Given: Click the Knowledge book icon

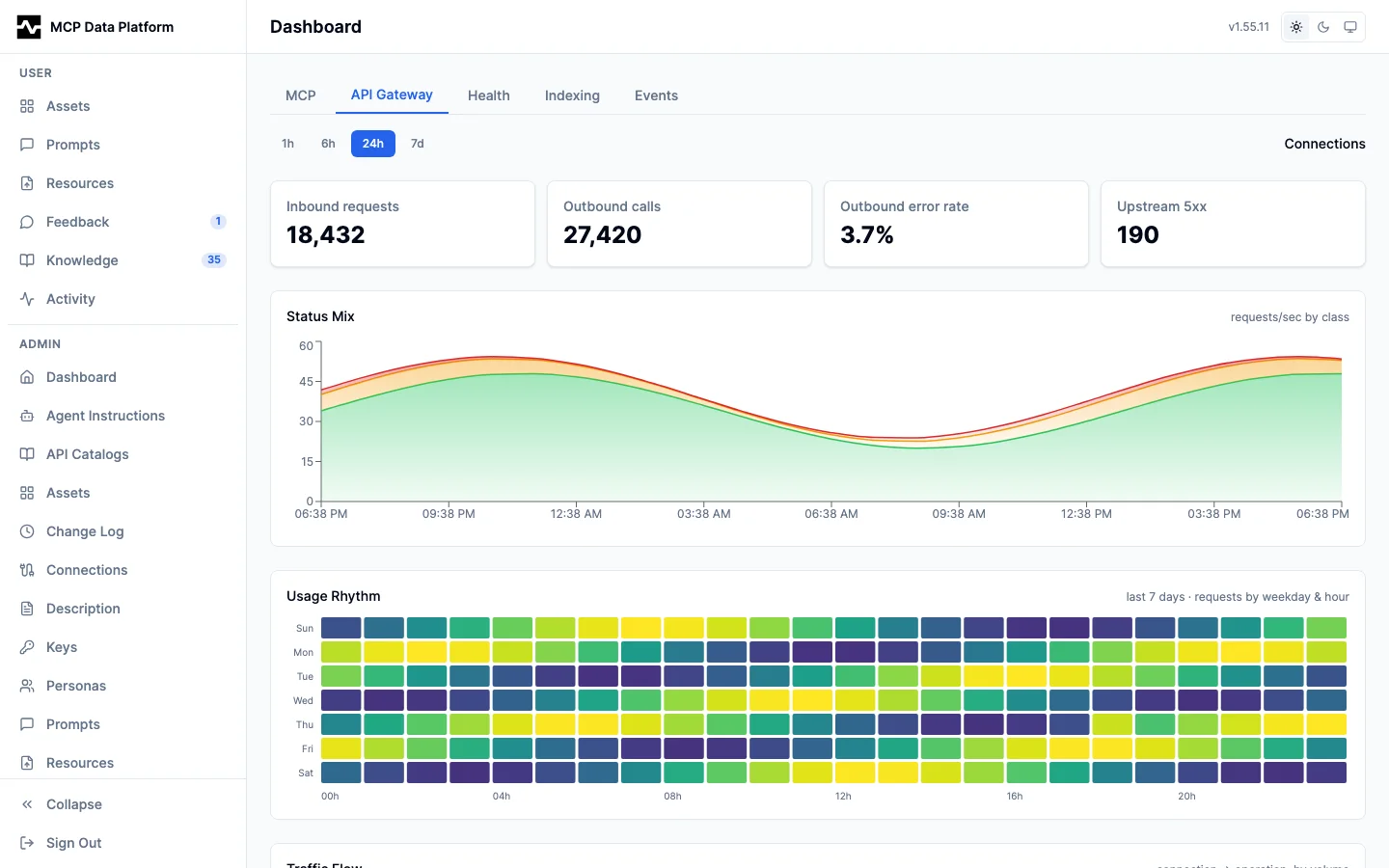Looking at the screenshot, I should pos(27,260).
